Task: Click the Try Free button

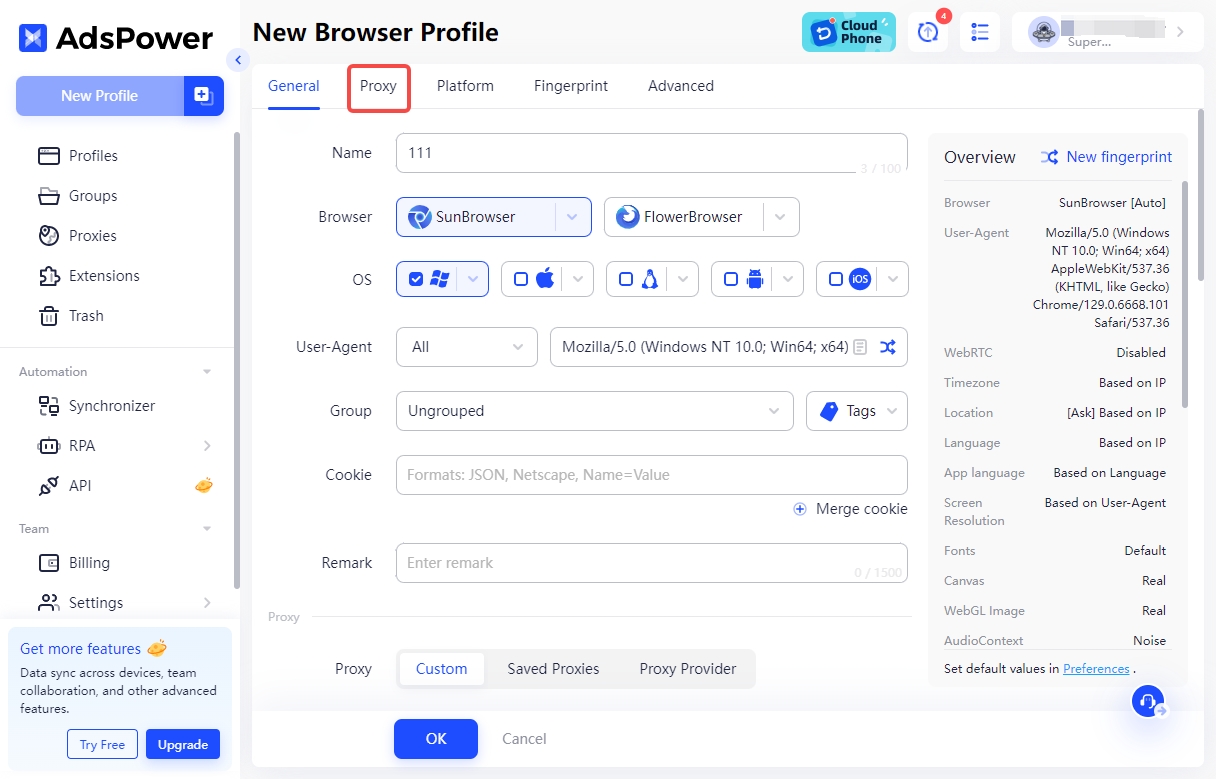Action: (103, 744)
